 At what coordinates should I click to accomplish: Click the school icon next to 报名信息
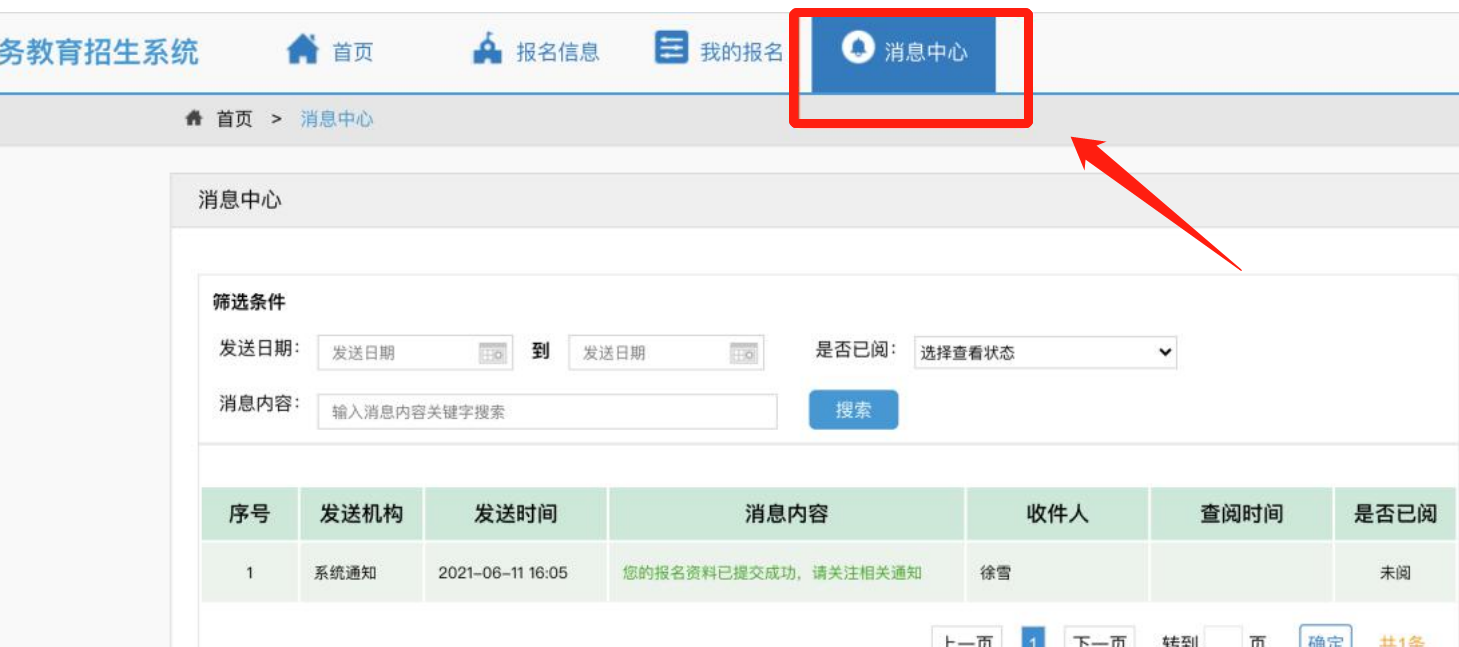487,49
